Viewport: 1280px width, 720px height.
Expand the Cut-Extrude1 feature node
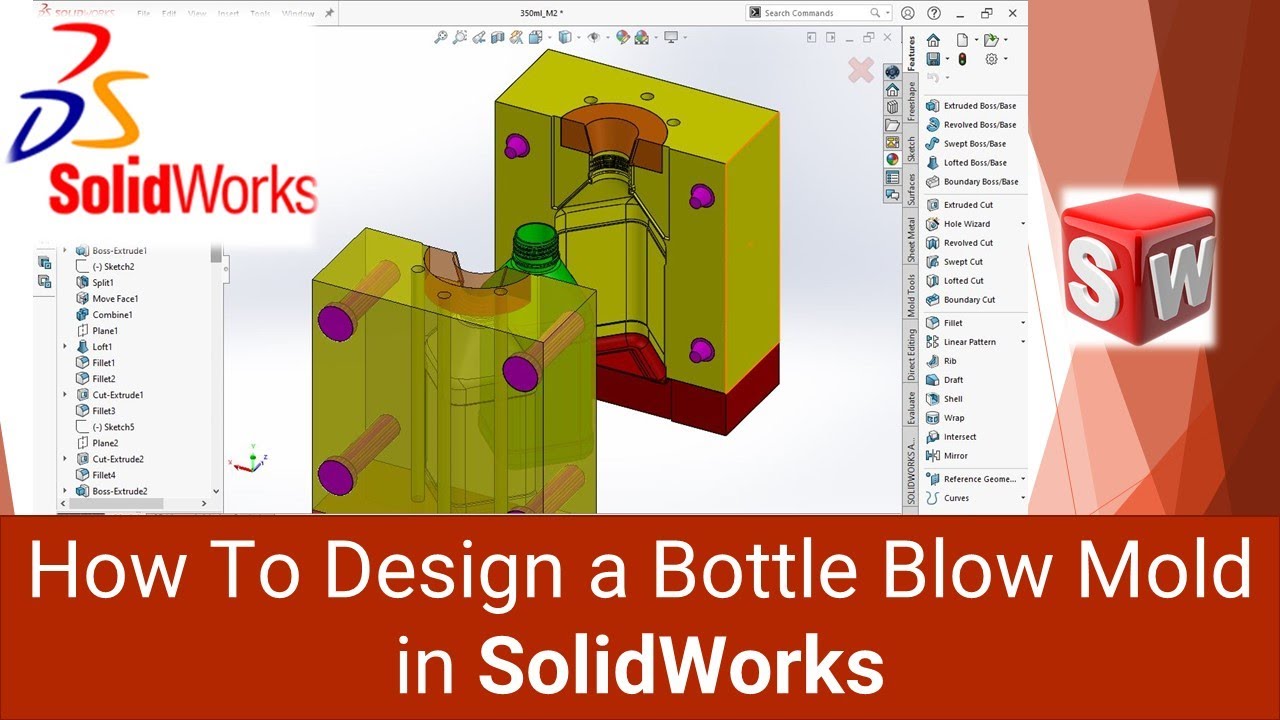coord(66,395)
